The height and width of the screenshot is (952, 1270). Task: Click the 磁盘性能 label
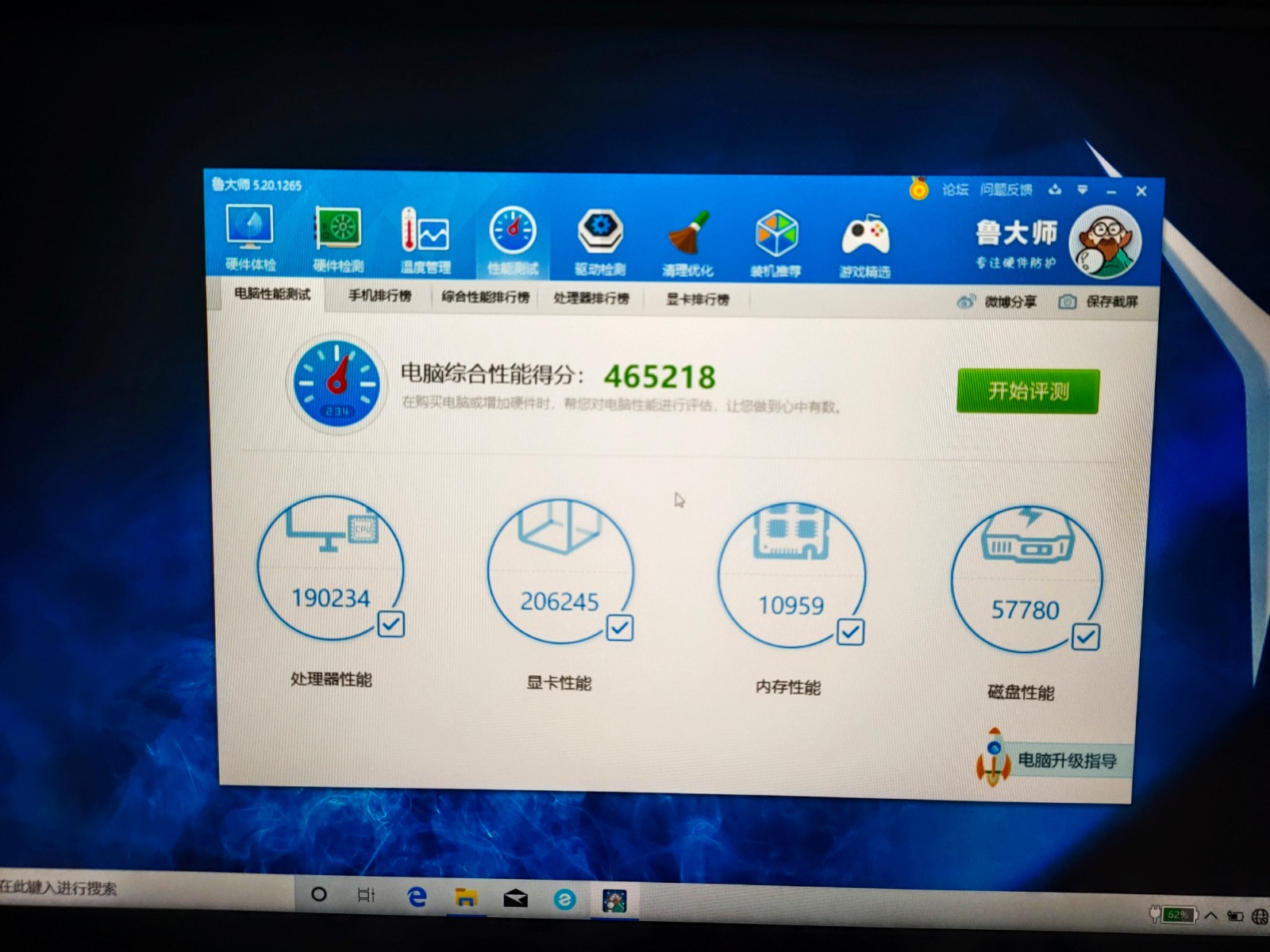[x=1021, y=693]
